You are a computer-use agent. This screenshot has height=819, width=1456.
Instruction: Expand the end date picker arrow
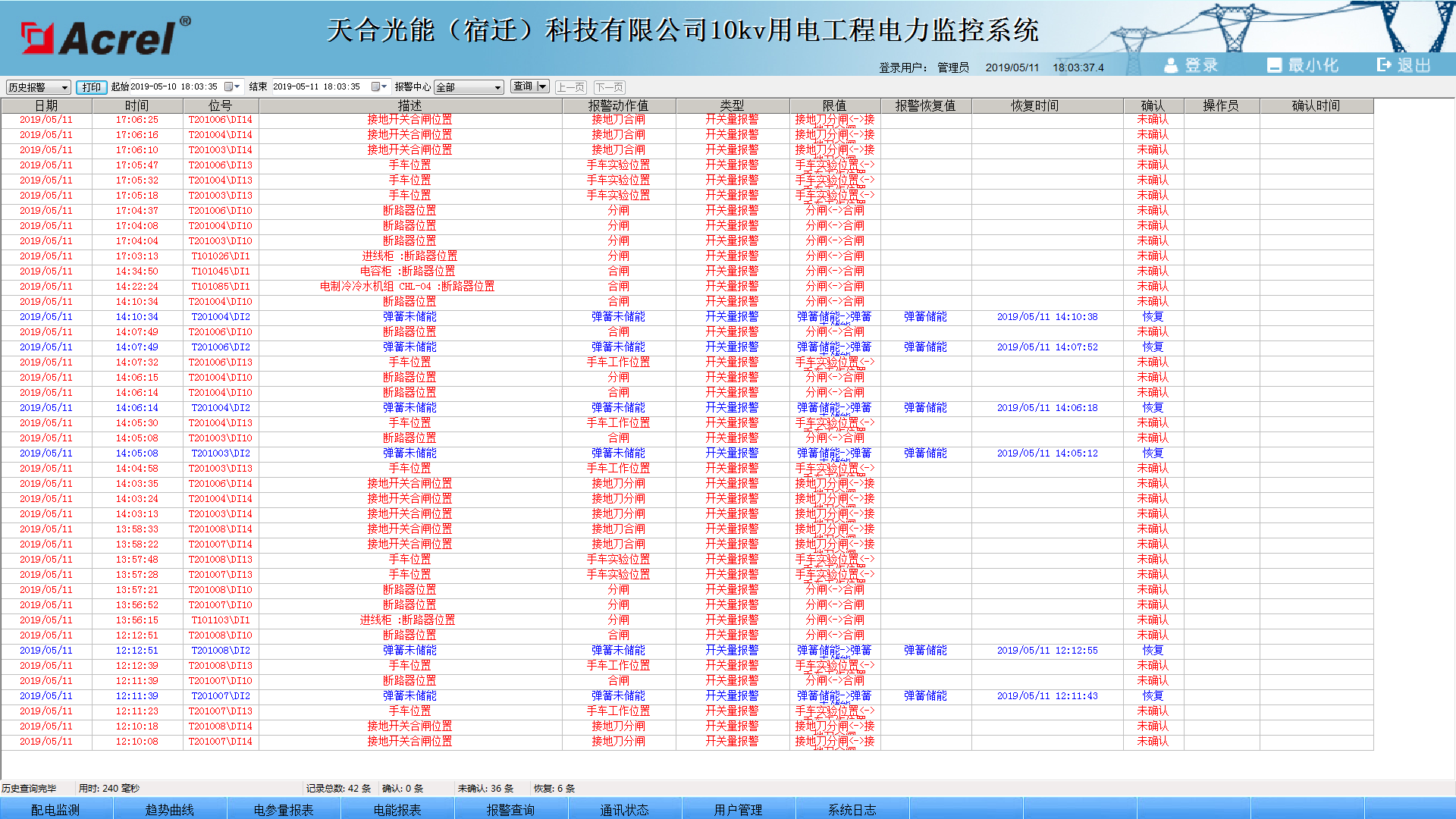click(x=384, y=87)
